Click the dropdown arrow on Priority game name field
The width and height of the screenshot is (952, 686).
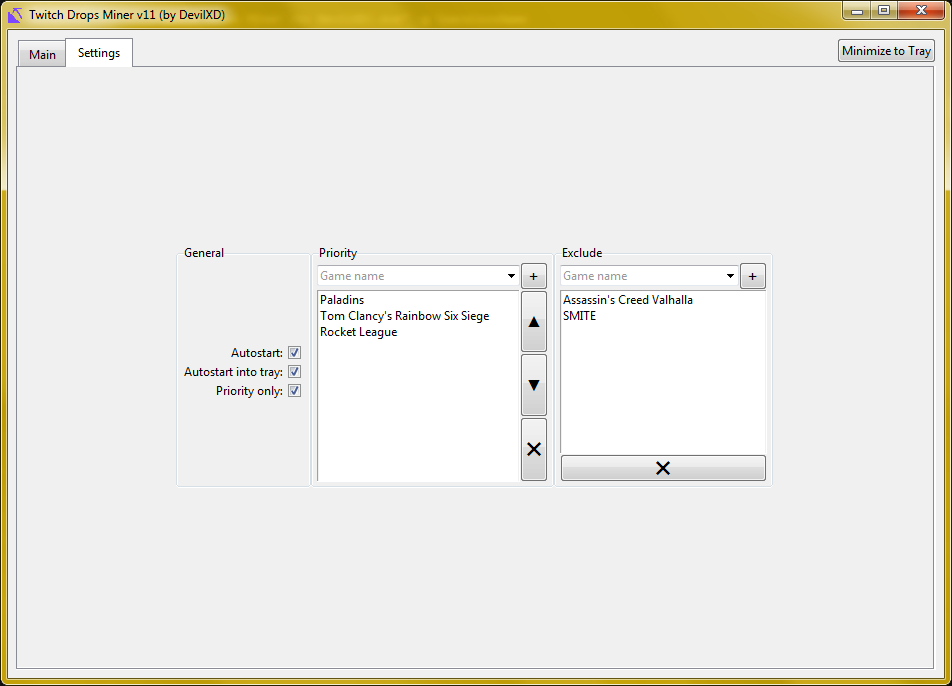pos(511,276)
